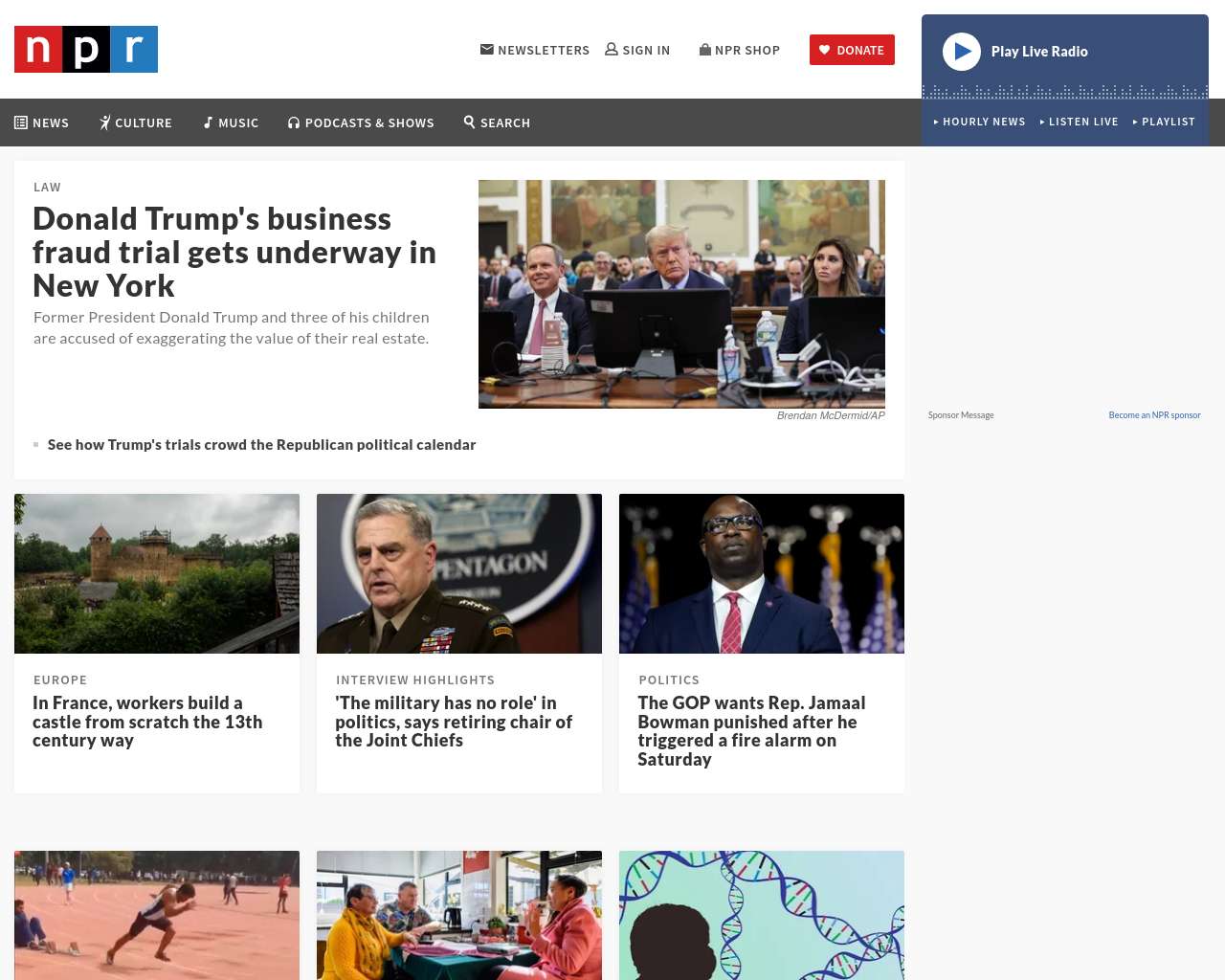1225x980 pixels.
Task: Open the Trump business fraud trial headline
Action: pos(234,252)
